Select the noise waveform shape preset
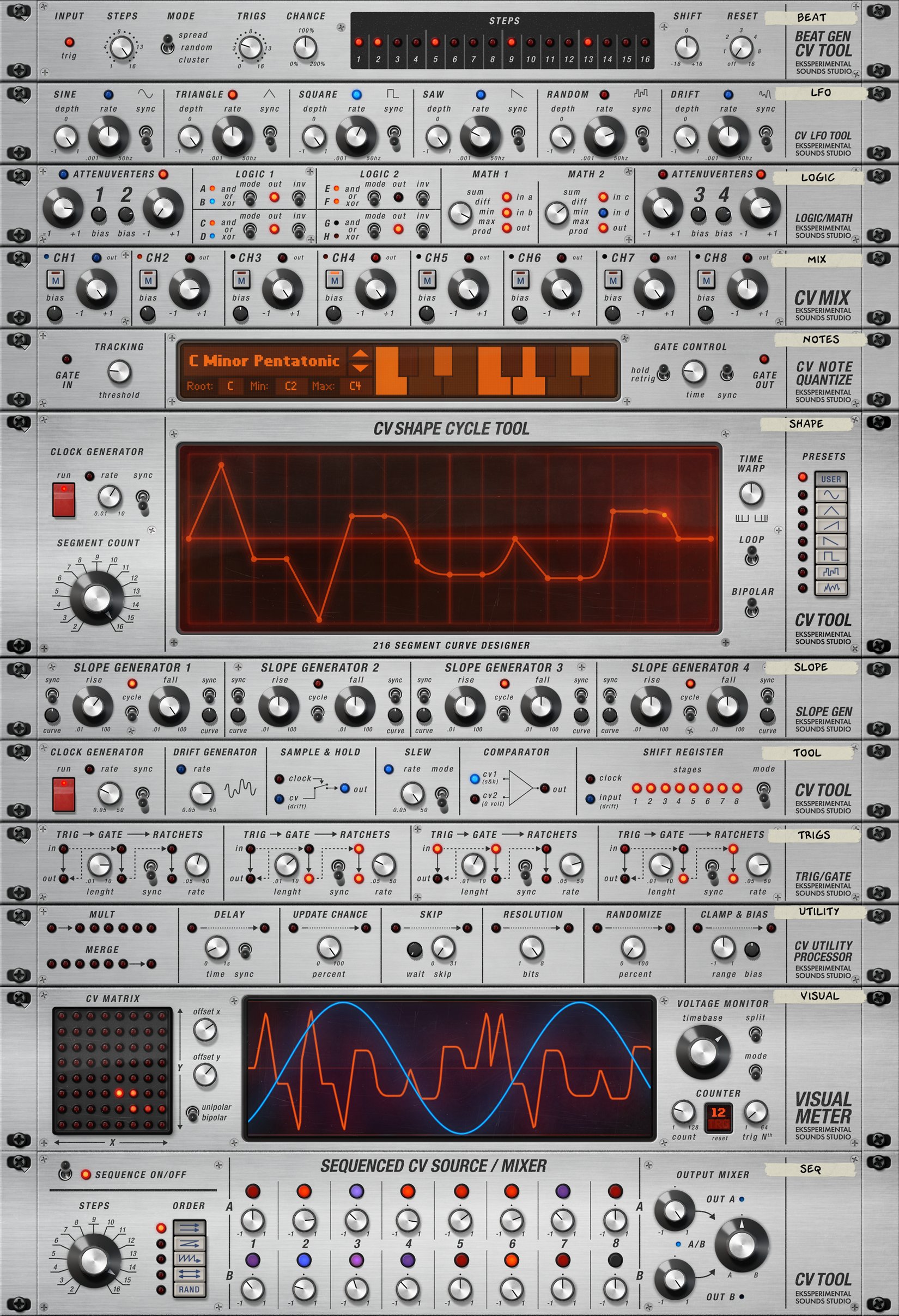 pyautogui.click(x=831, y=587)
